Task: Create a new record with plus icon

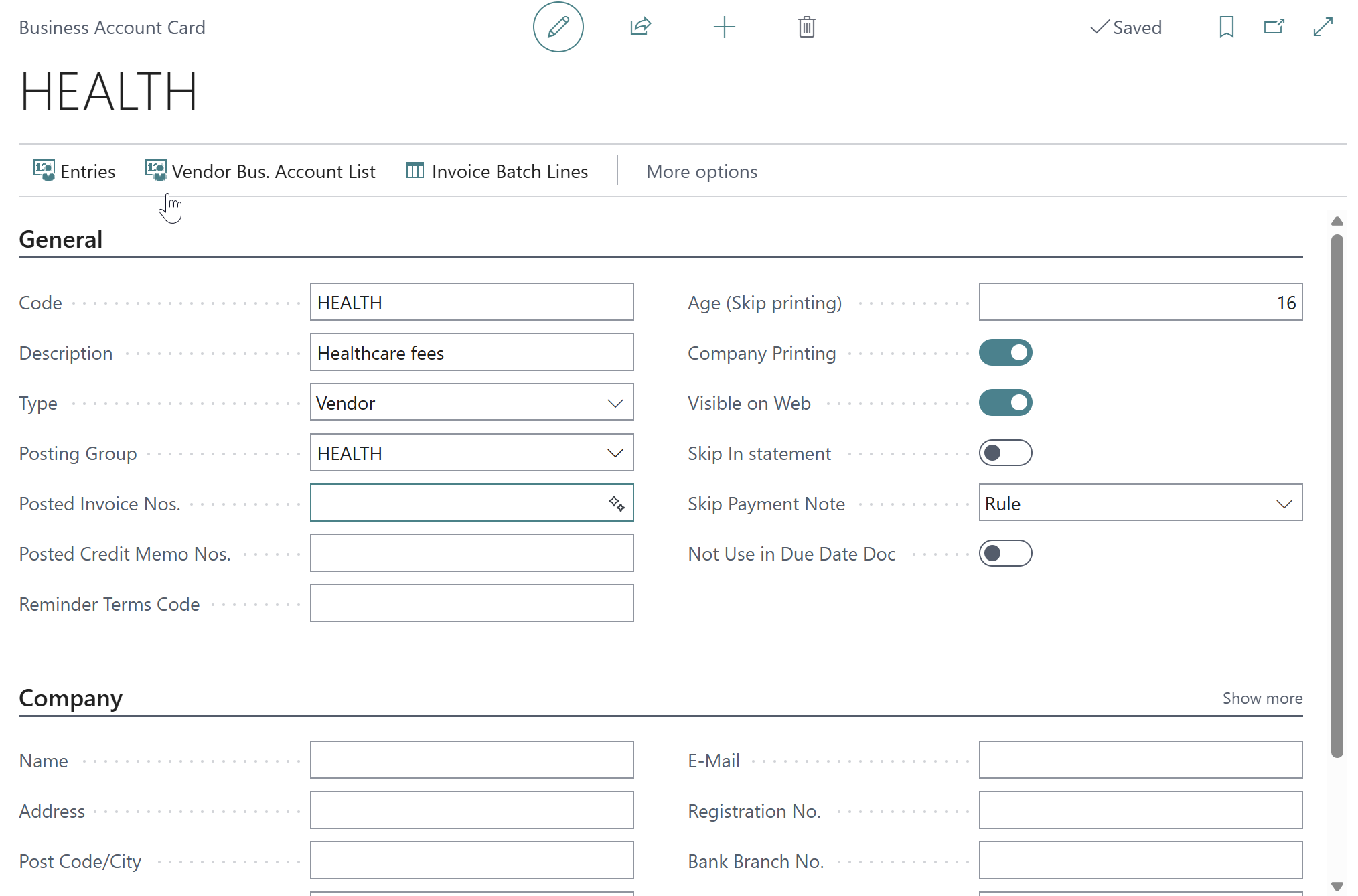Action: [x=725, y=27]
